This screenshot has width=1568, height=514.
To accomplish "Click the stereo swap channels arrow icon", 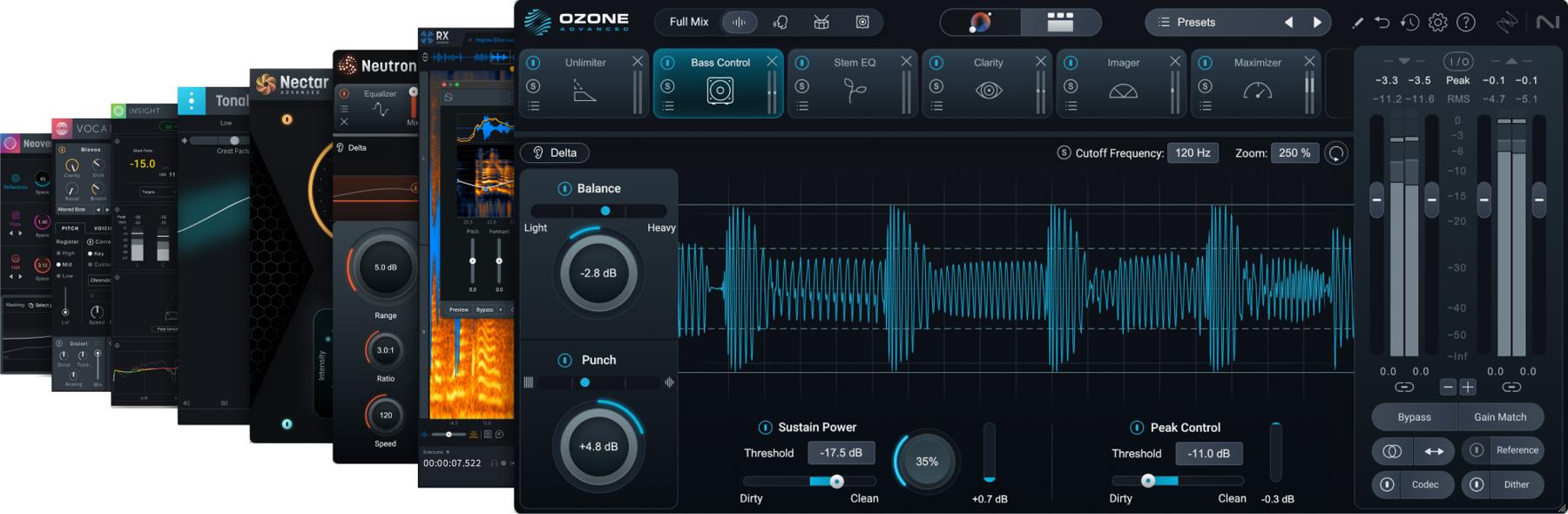I will tap(1434, 451).
